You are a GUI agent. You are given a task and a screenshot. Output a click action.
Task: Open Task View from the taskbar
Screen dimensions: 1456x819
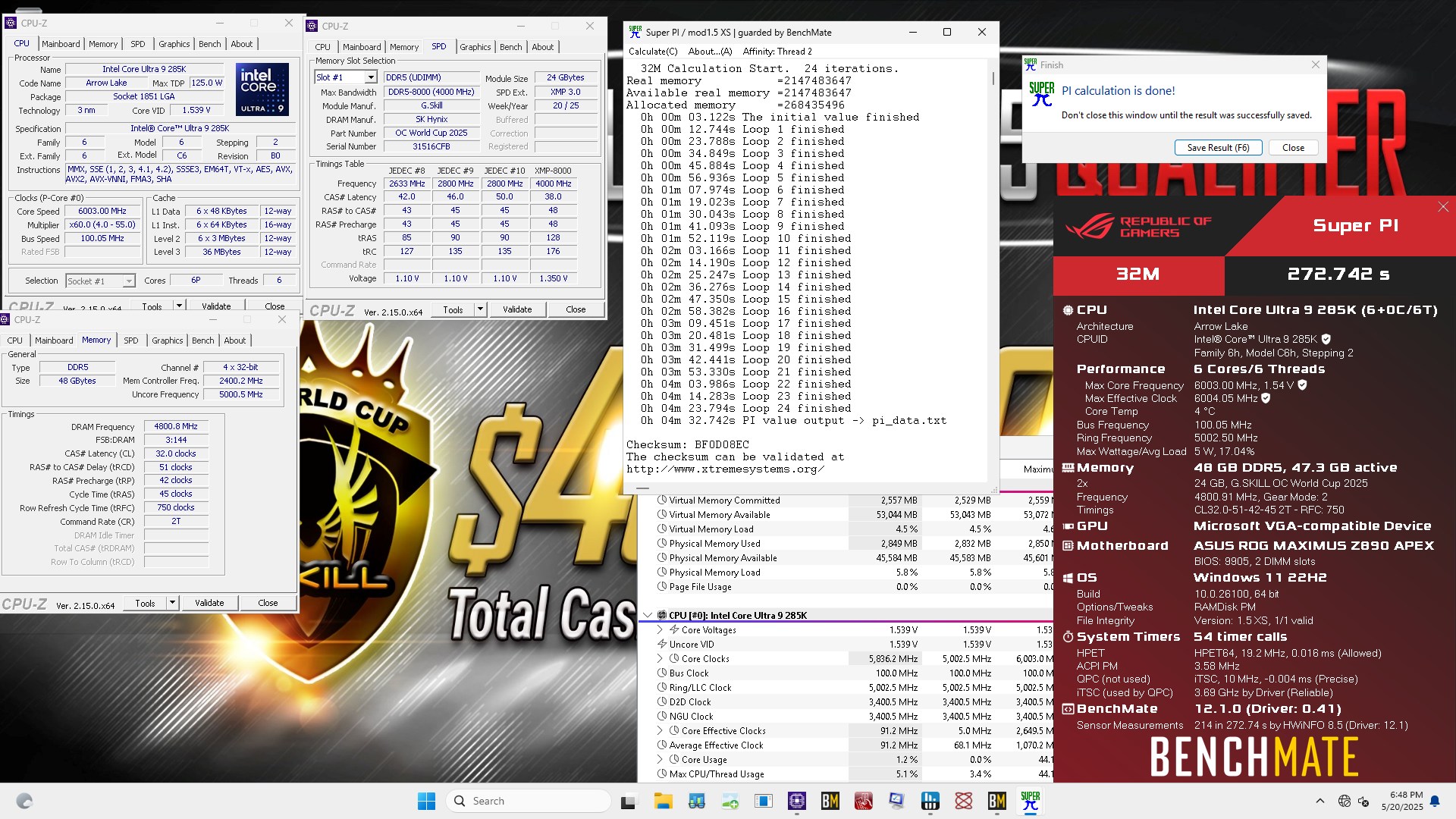coord(629,801)
